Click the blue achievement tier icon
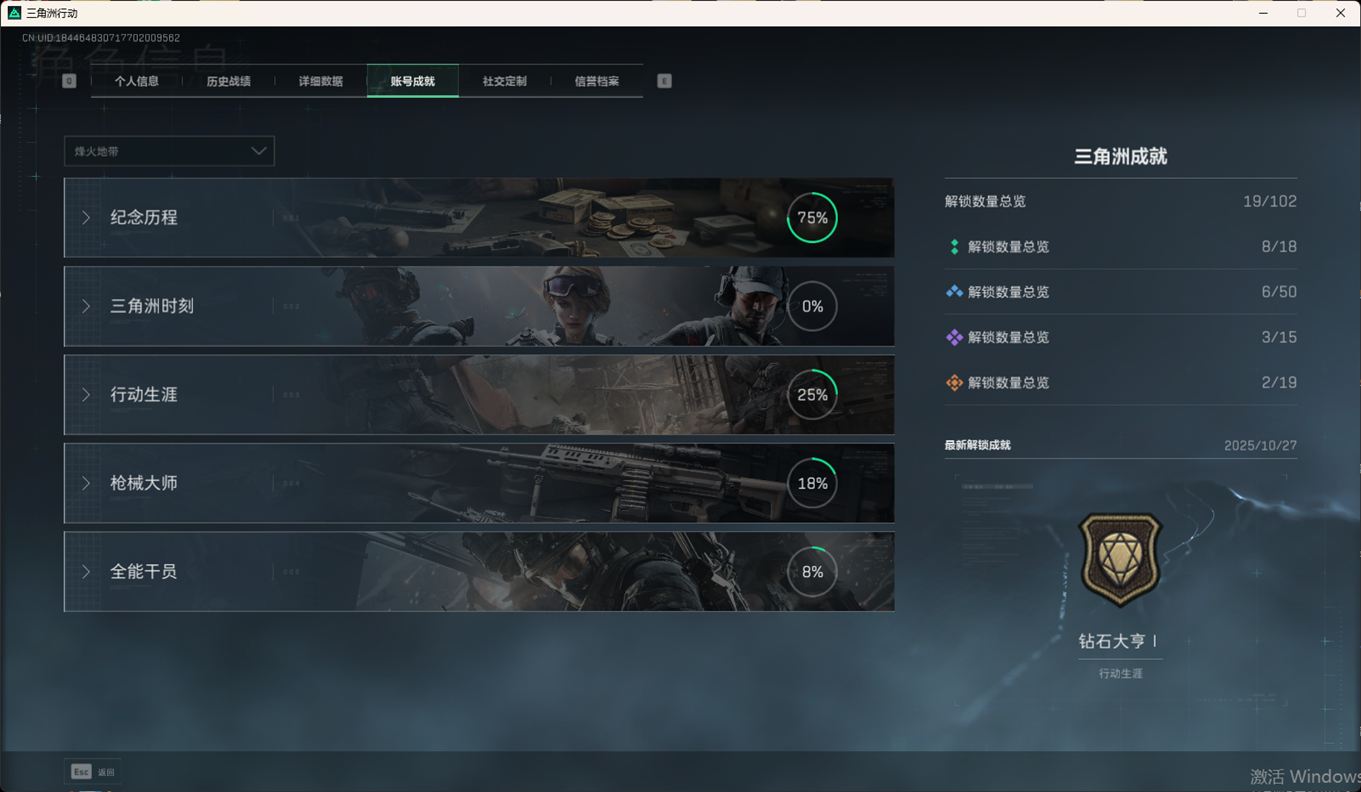The image size is (1361, 792). coord(954,292)
